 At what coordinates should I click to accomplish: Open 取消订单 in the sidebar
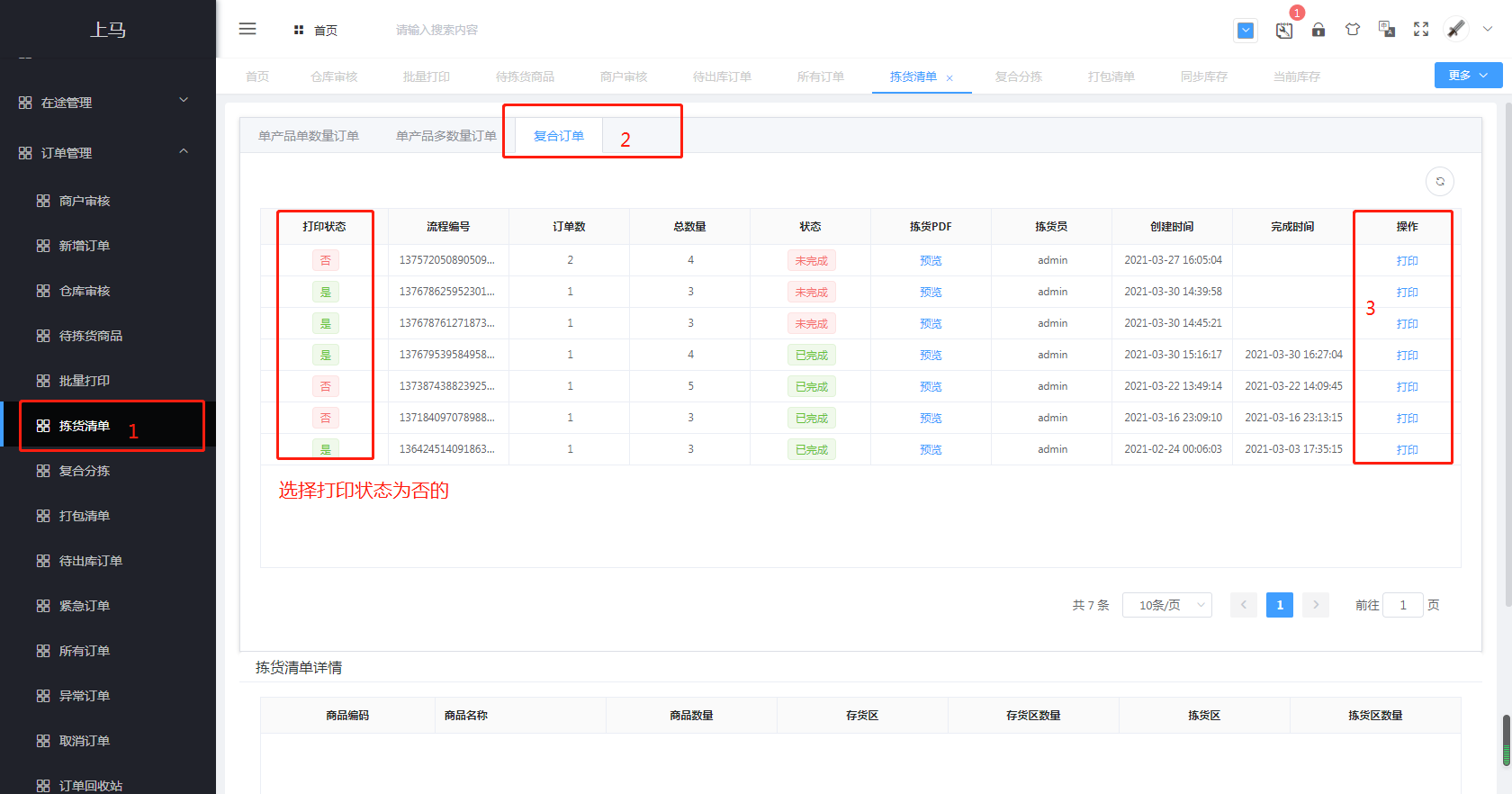(x=108, y=741)
